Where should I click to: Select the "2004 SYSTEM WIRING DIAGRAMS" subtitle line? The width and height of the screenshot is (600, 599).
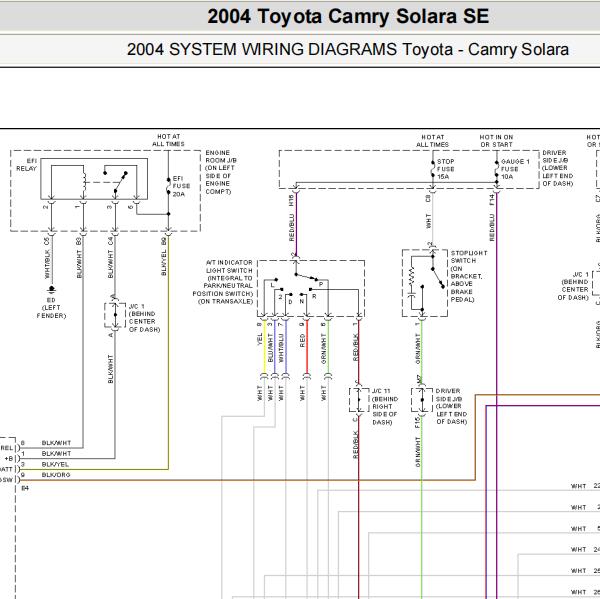(x=348, y=49)
